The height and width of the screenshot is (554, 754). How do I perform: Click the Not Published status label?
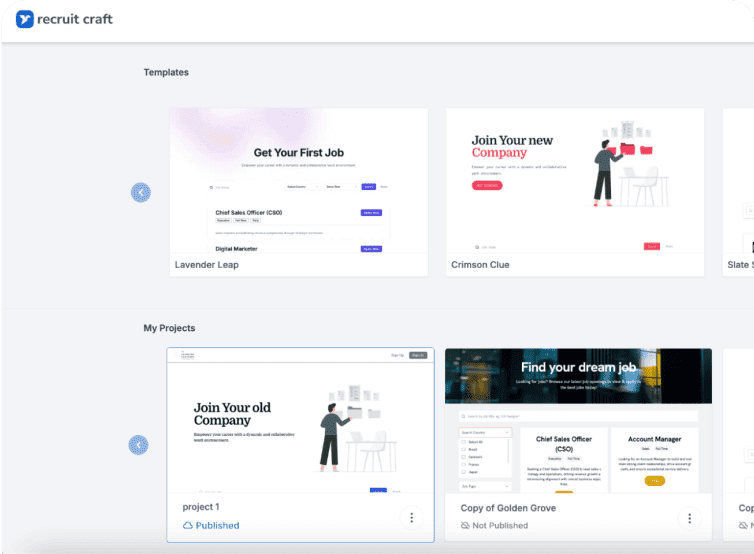click(x=500, y=525)
